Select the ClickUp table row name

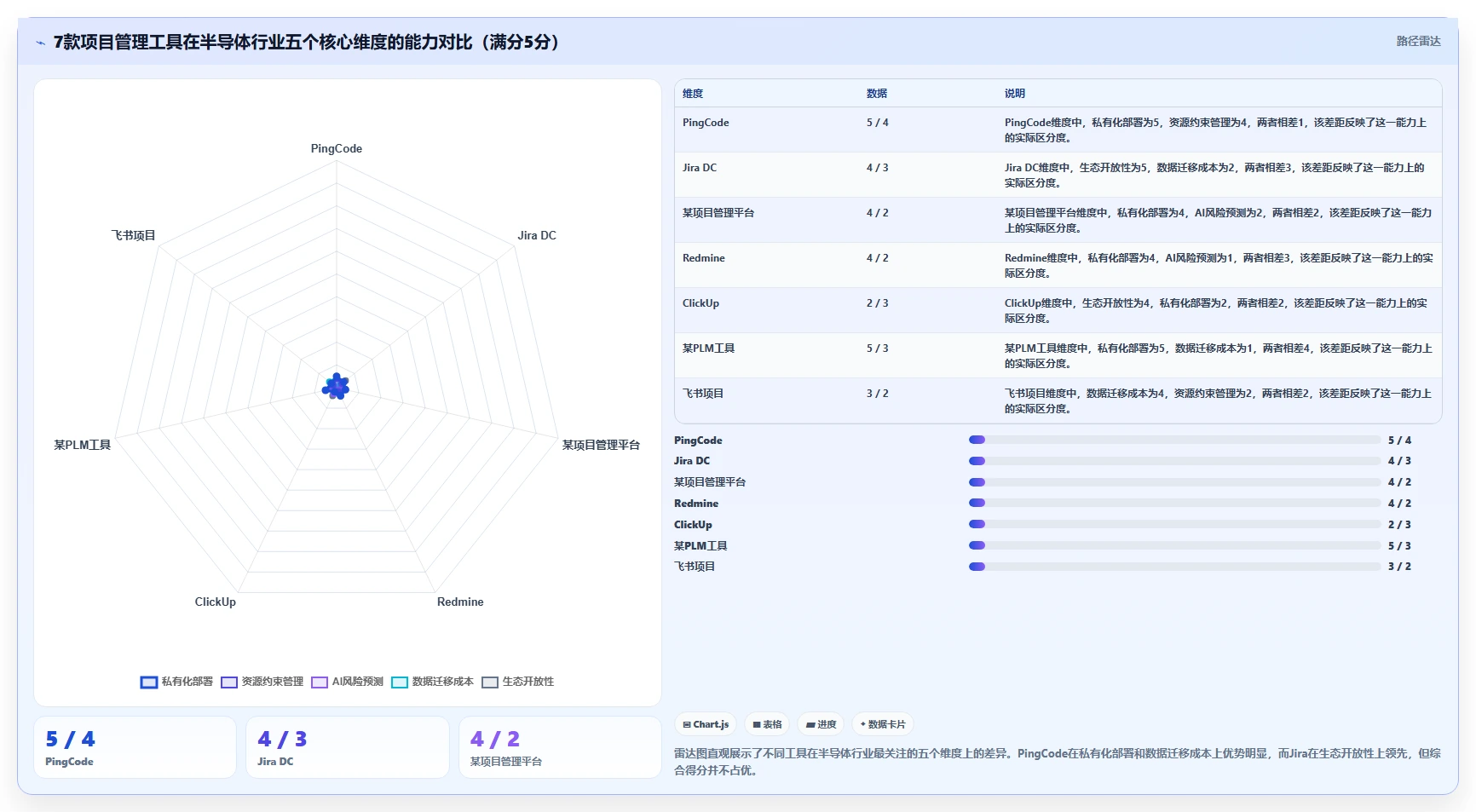click(701, 303)
